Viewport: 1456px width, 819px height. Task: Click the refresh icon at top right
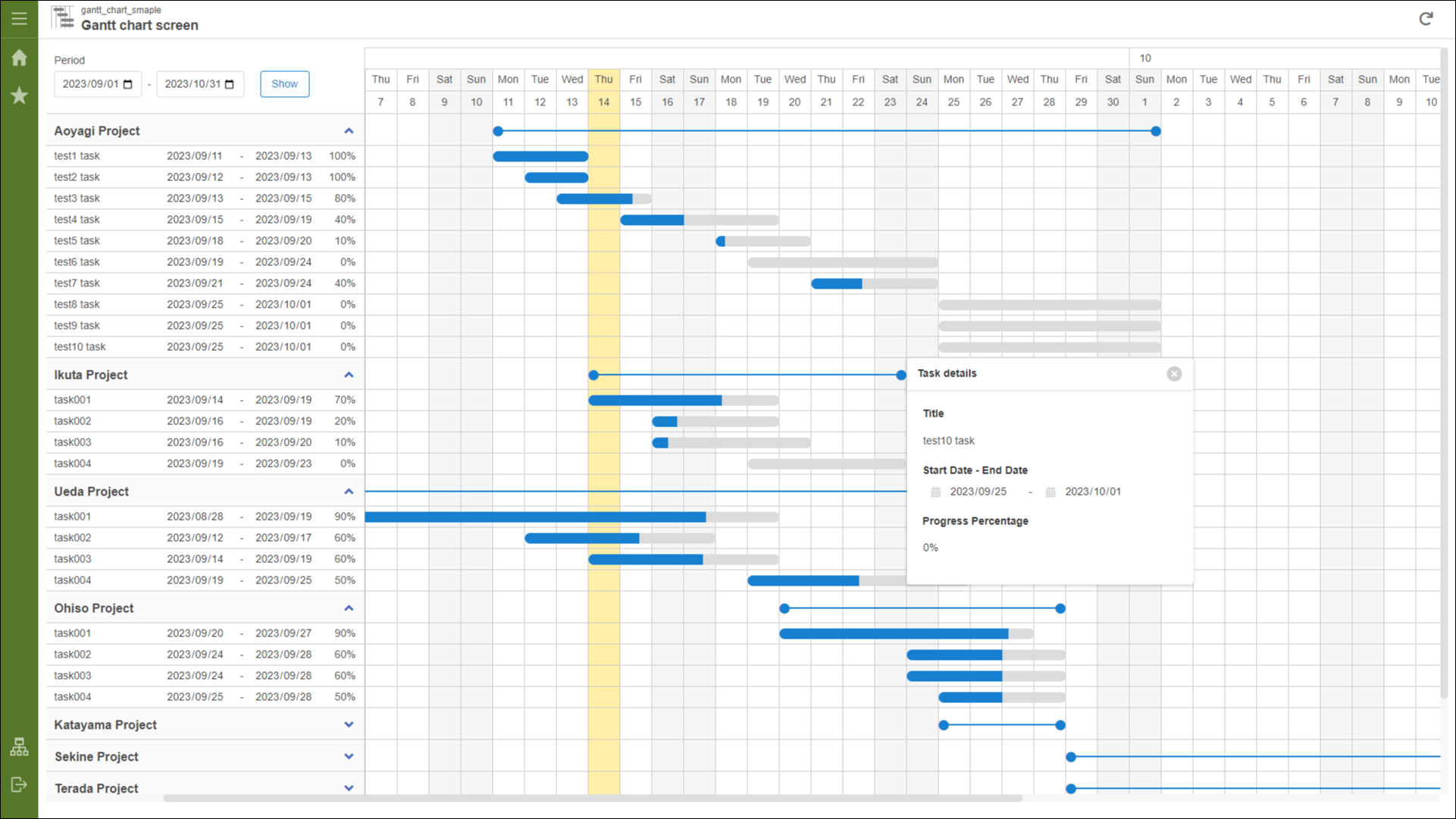pos(1426,19)
